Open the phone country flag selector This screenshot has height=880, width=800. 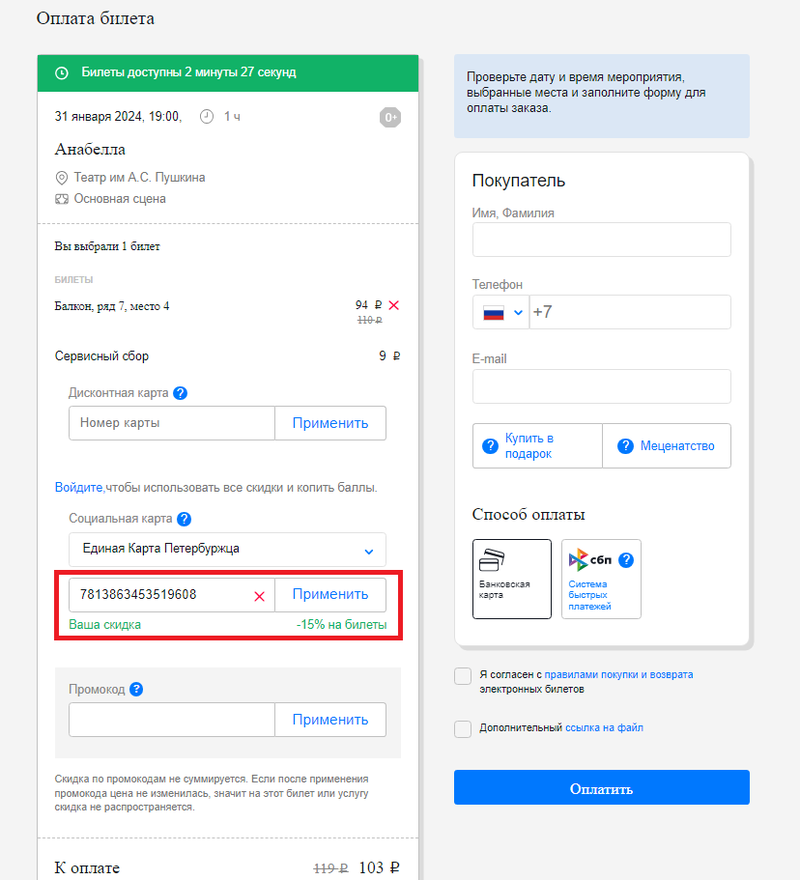(502, 312)
